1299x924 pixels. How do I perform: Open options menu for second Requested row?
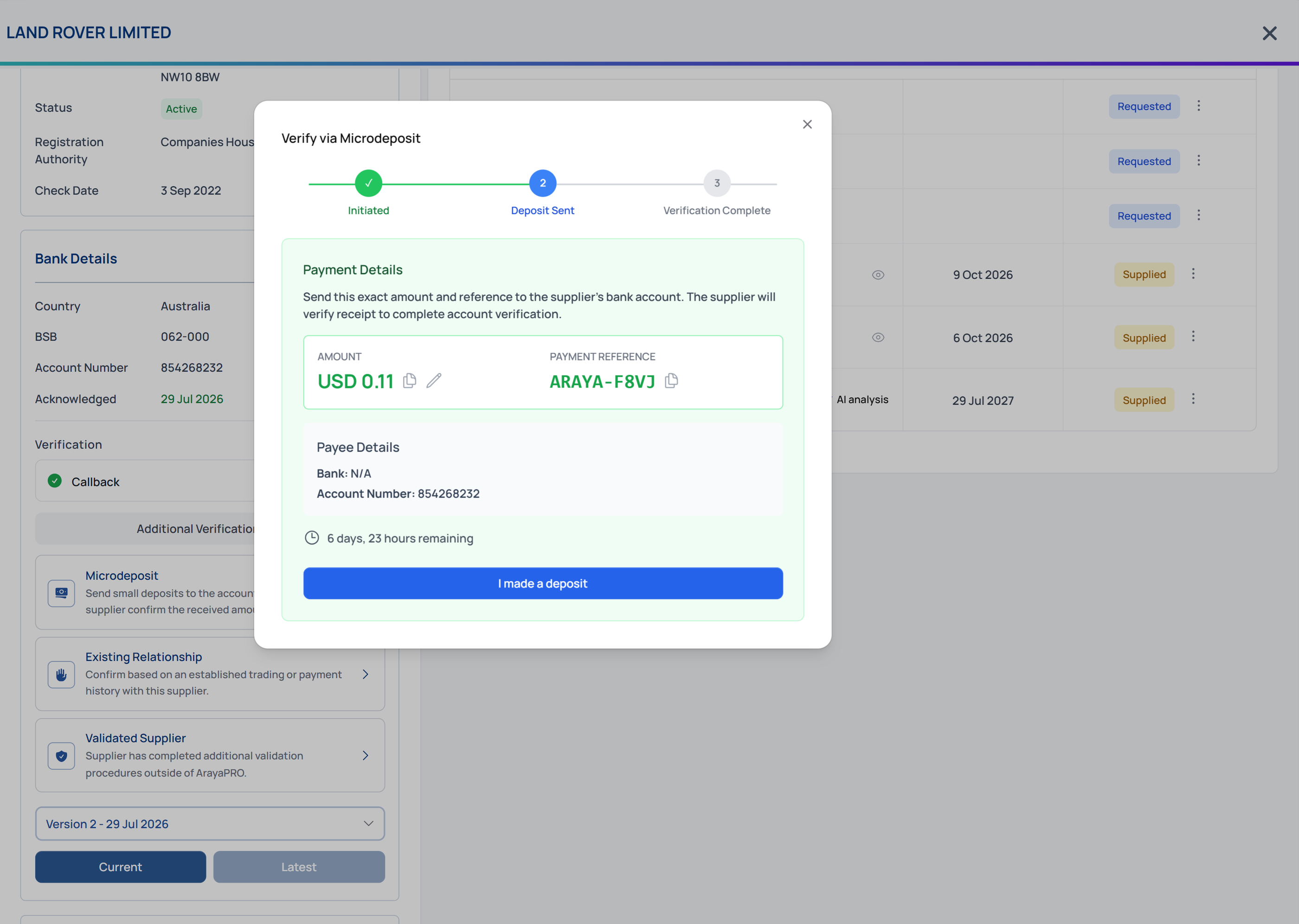(1198, 160)
